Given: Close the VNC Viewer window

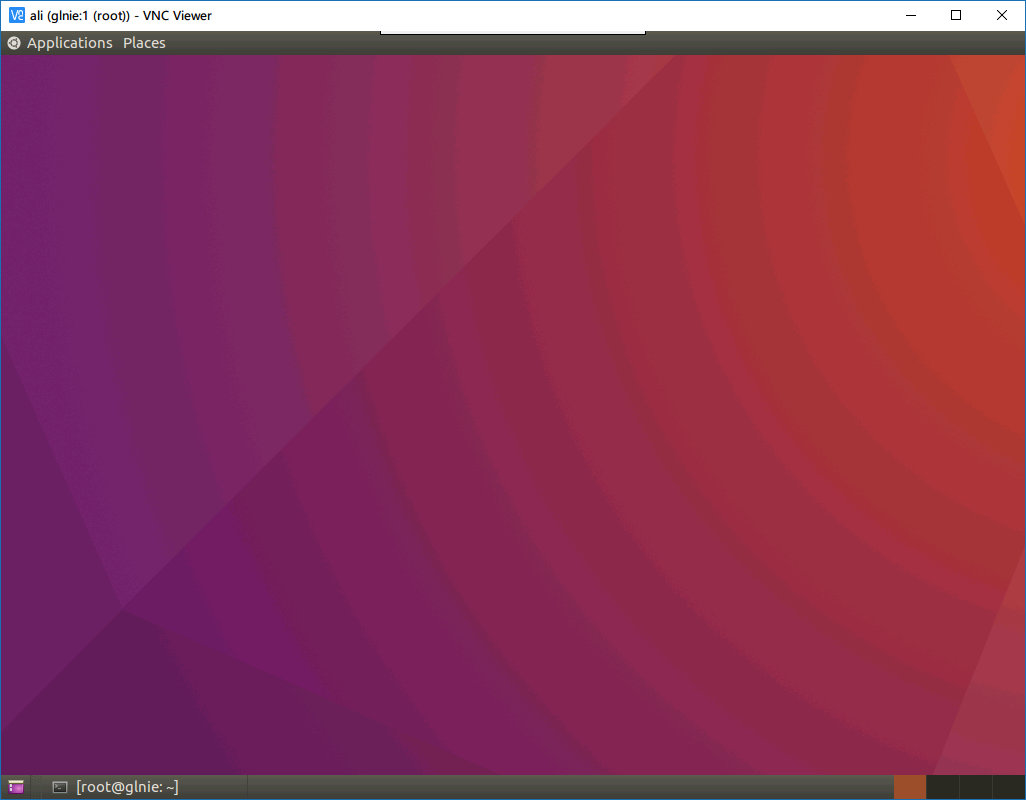Looking at the screenshot, I should point(1002,15).
